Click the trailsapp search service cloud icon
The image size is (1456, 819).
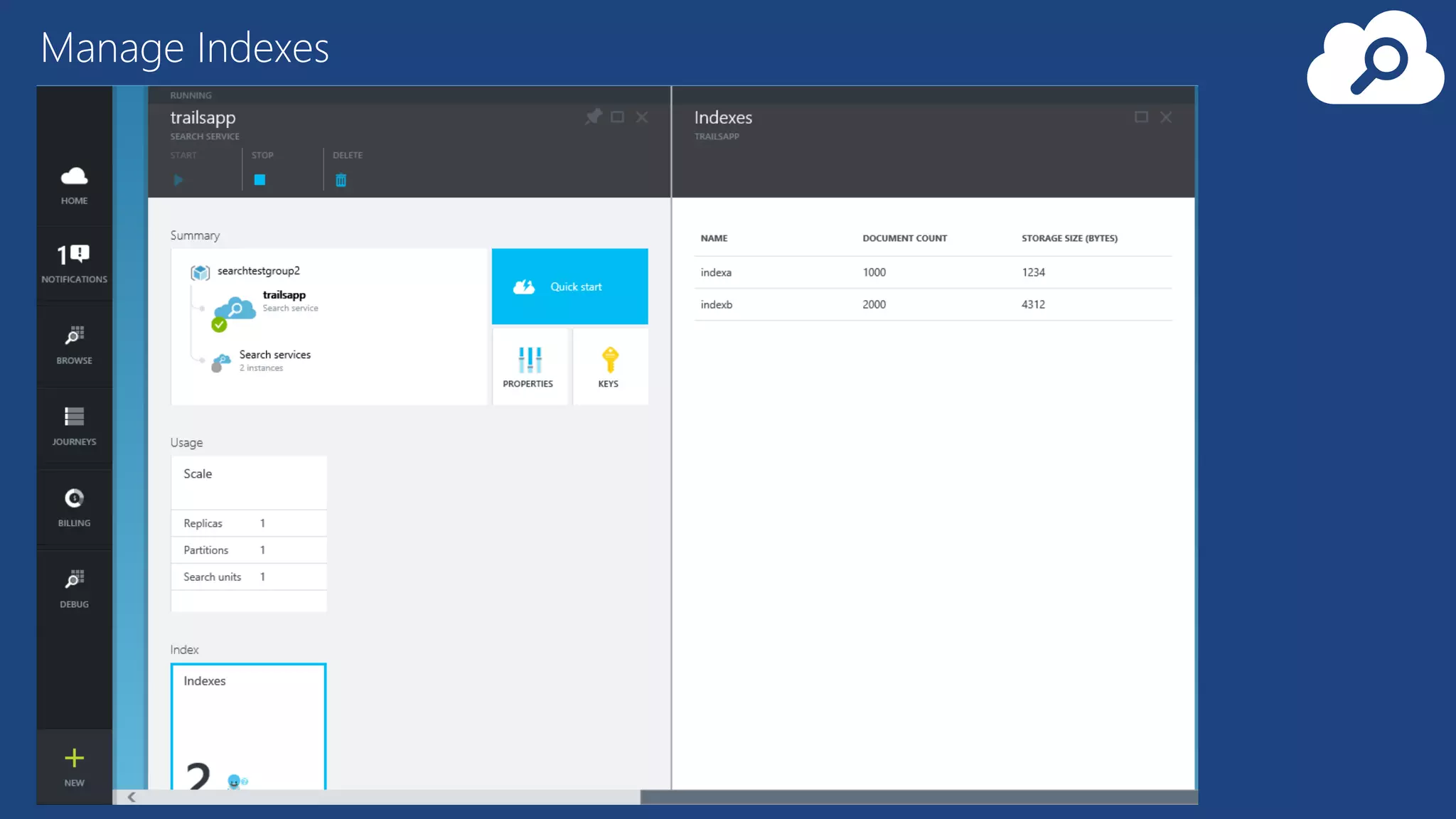click(x=235, y=309)
